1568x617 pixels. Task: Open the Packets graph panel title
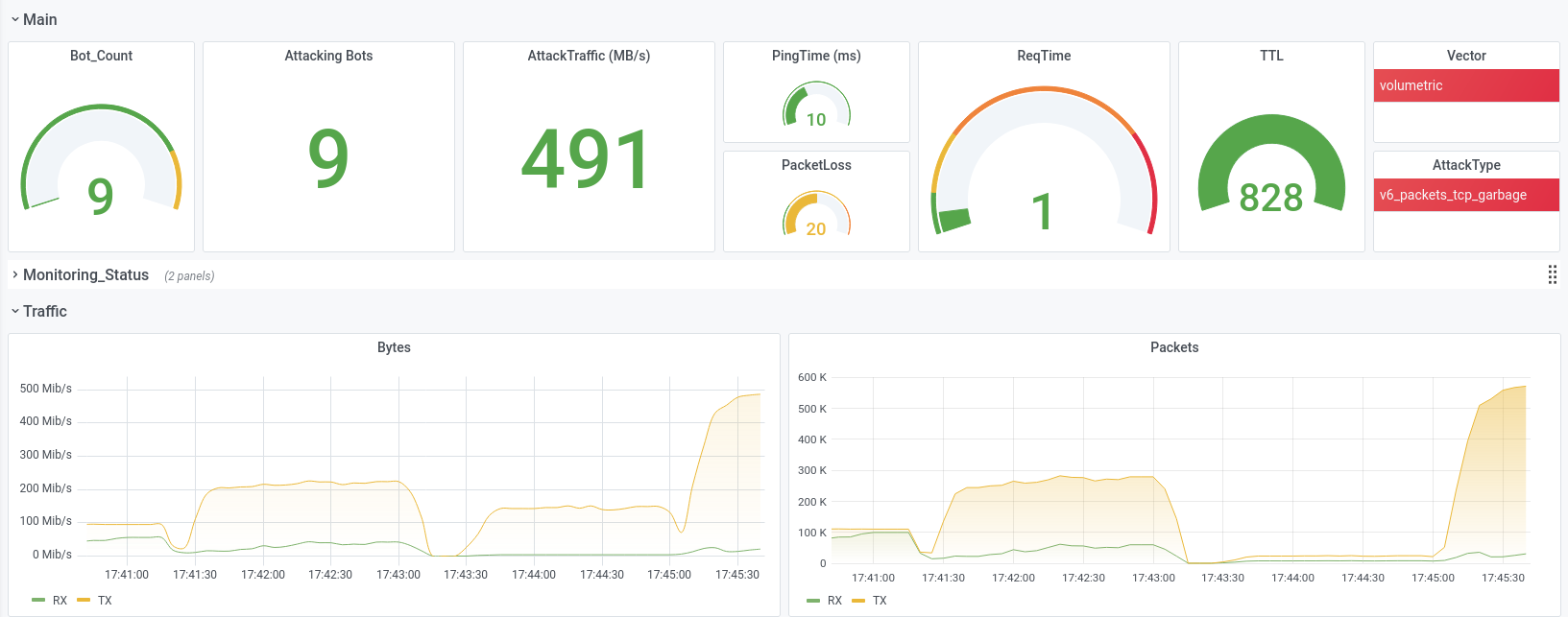point(1174,347)
